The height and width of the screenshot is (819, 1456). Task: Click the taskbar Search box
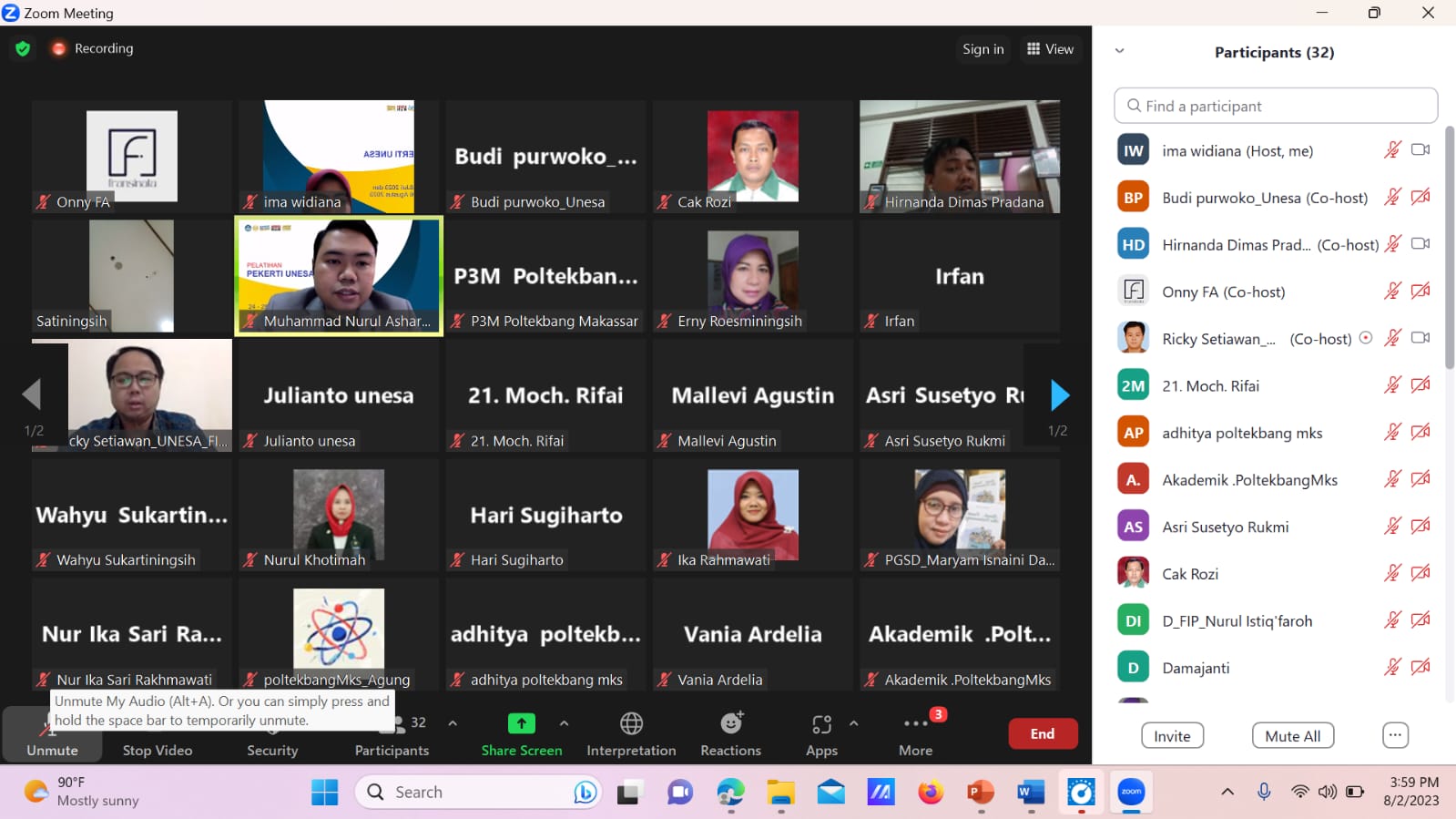click(478, 792)
